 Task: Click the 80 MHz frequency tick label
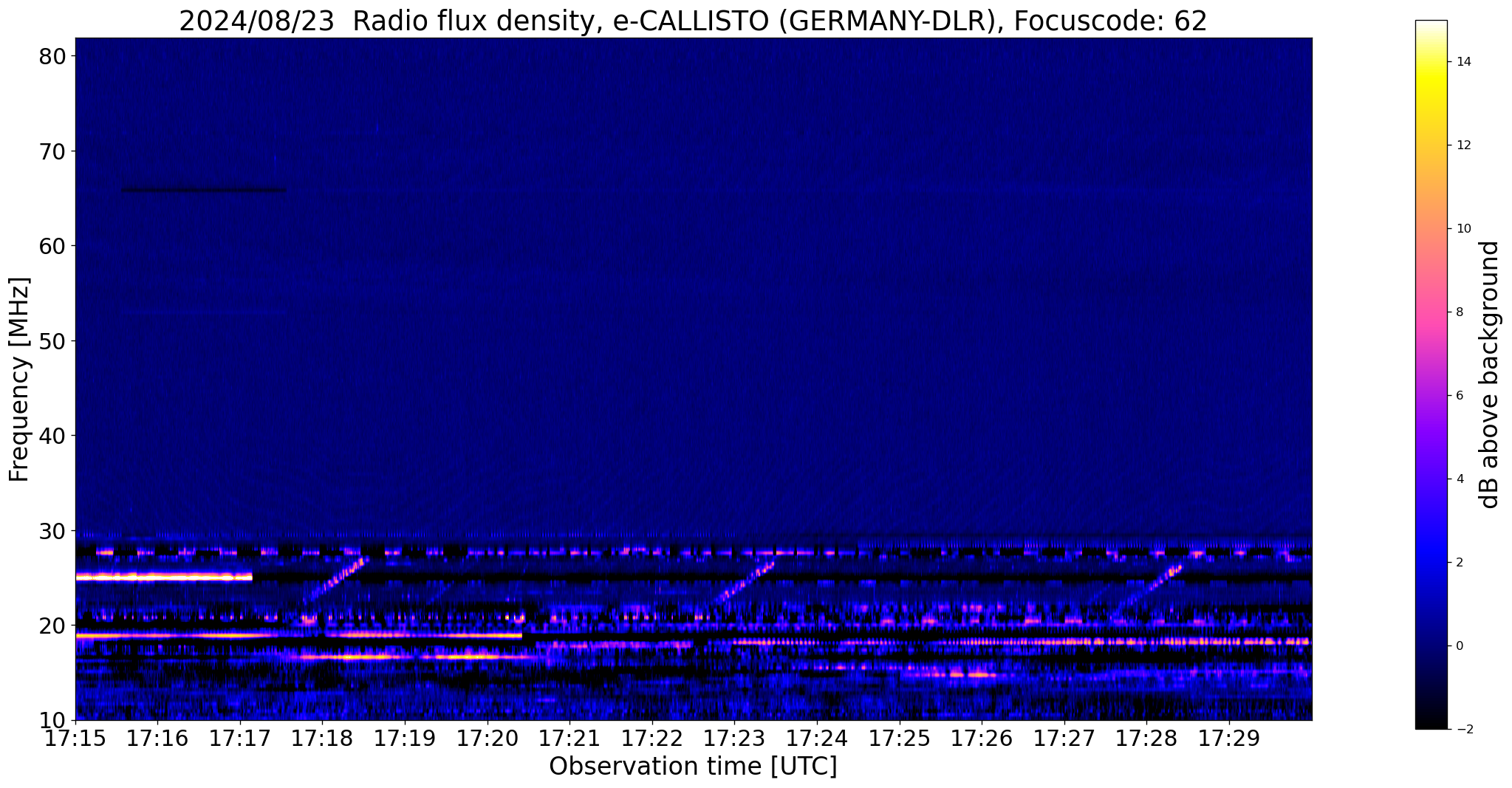[54, 56]
